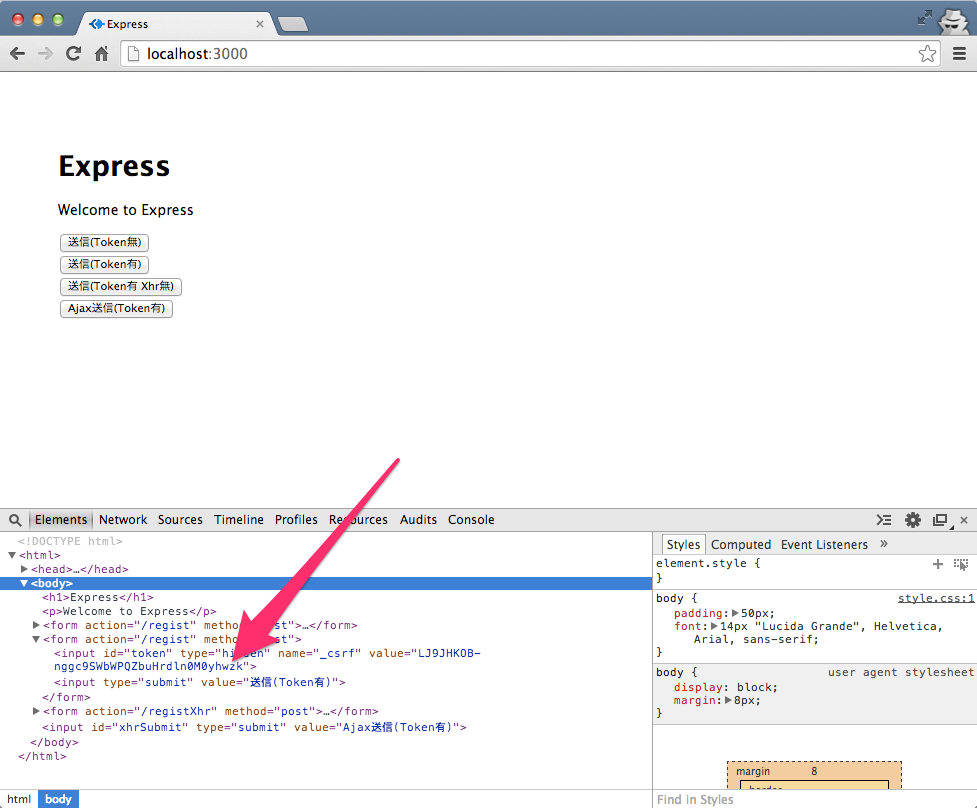Bookmark this page with the star icon
This screenshot has width=977, height=808.
coord(927,54)
